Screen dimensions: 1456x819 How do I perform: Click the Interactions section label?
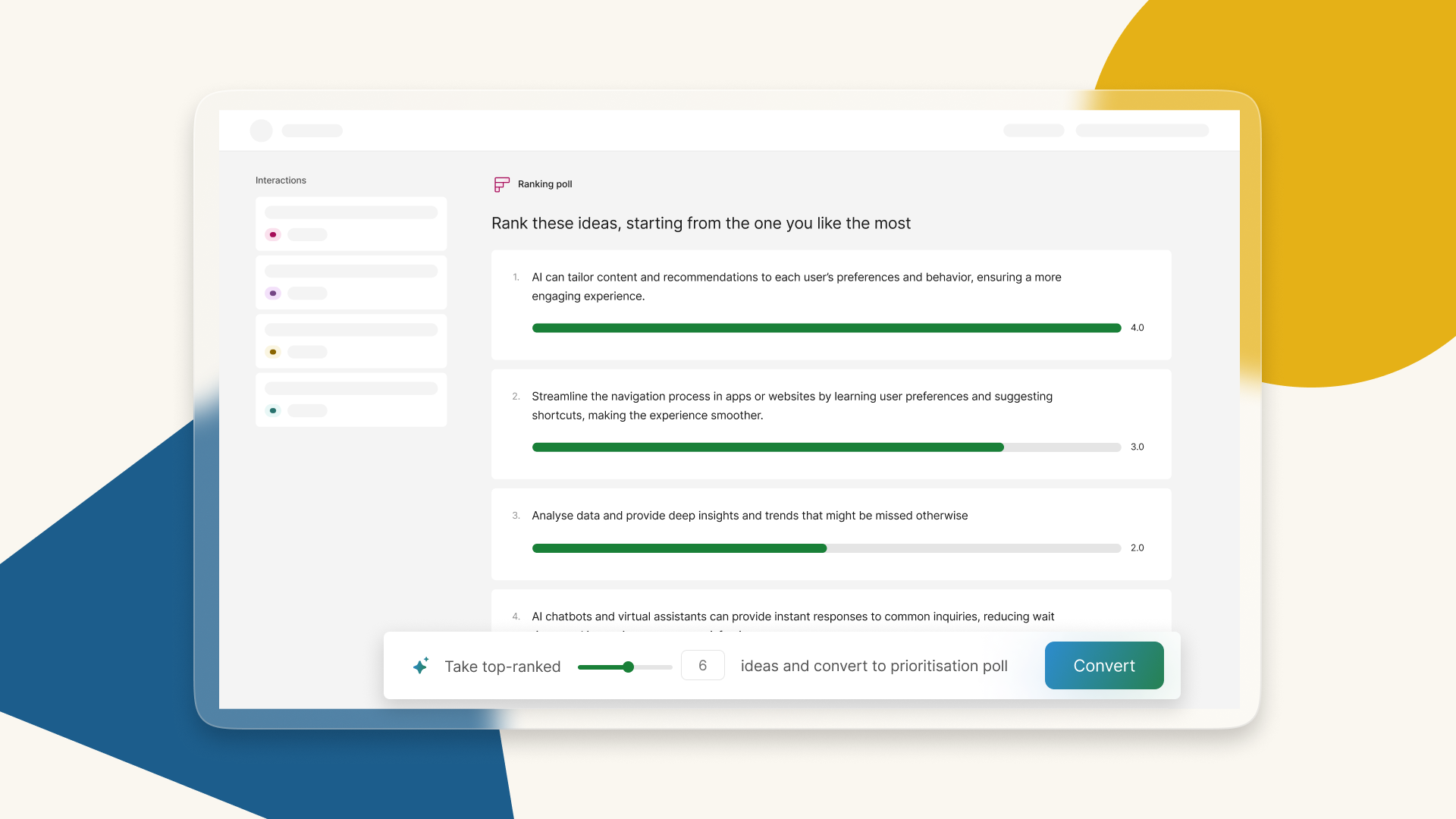click(x=281, y=180)
